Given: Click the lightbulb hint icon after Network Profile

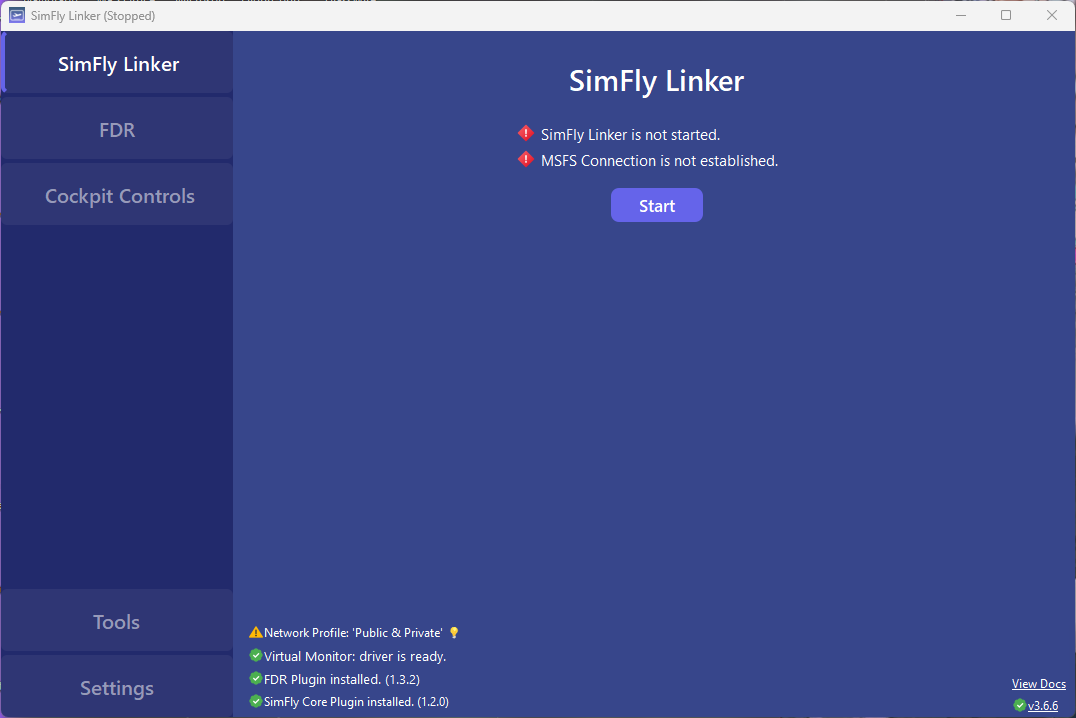Looking at the screenshot, I should 454,633.
